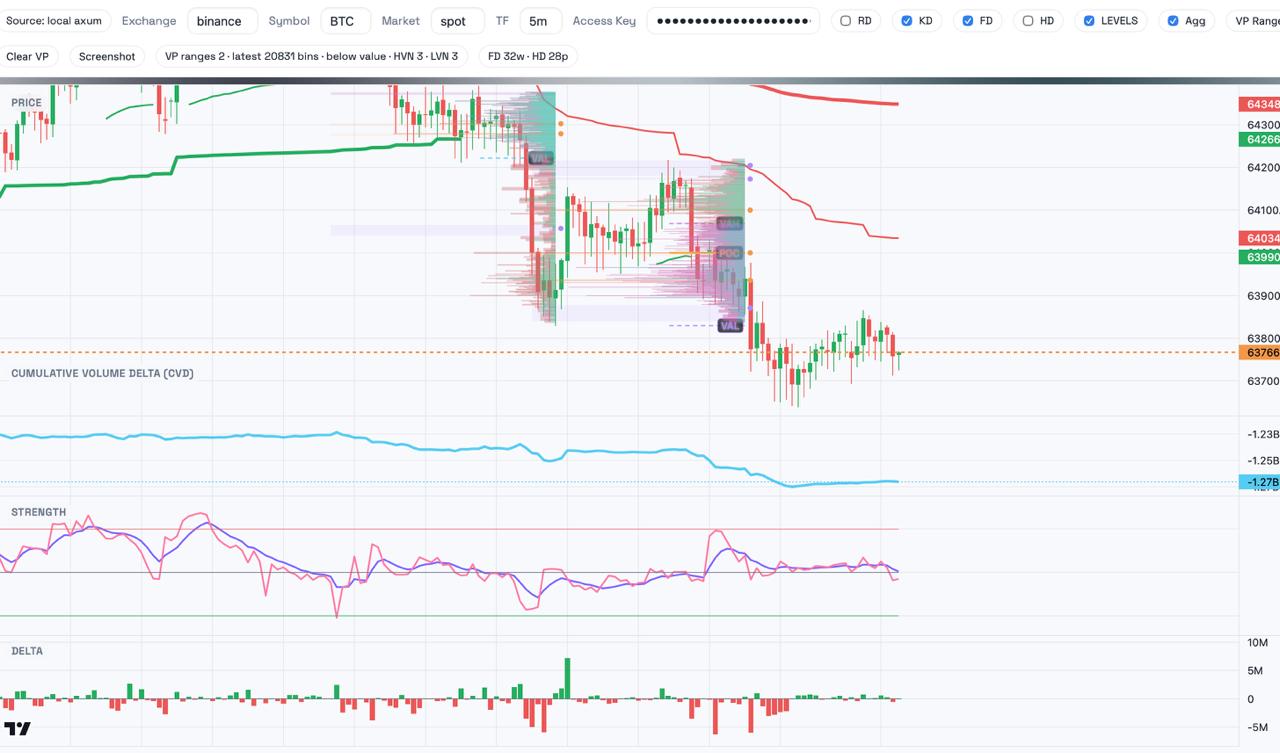Click the TradingView logo icon
1280x753 pixels.
17,728
